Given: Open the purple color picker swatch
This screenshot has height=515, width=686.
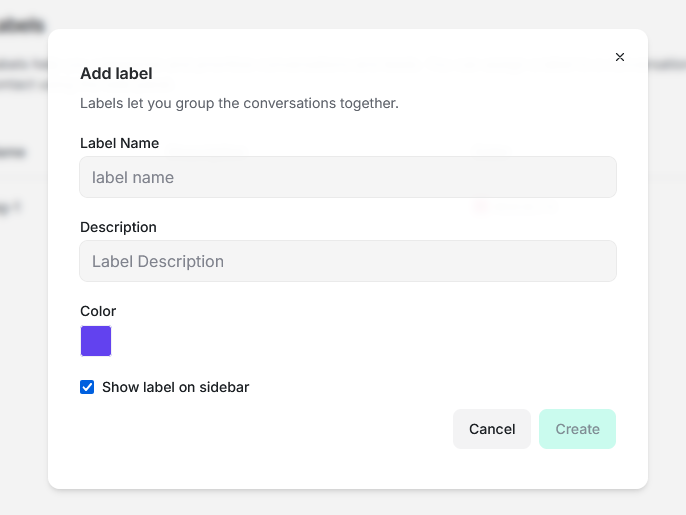Looking at the screenshot, I should coord(96,341).
